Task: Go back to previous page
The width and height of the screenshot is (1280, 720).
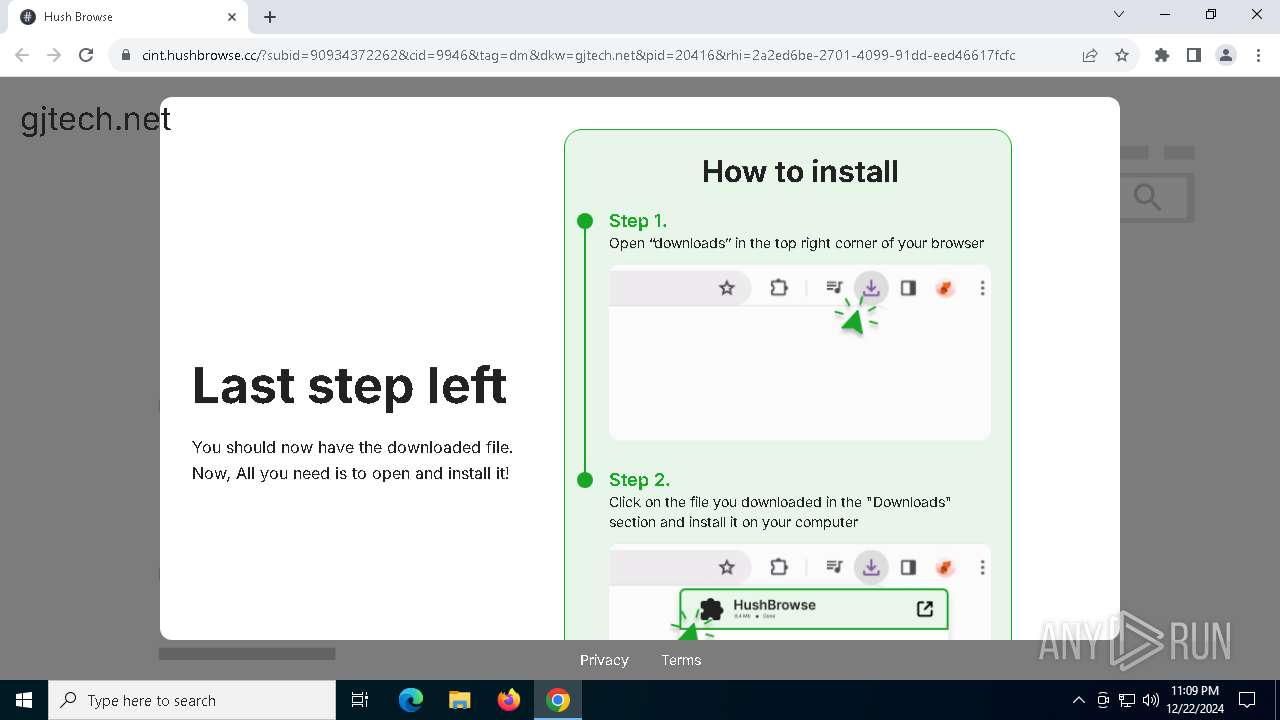Action: click(22, 55)
